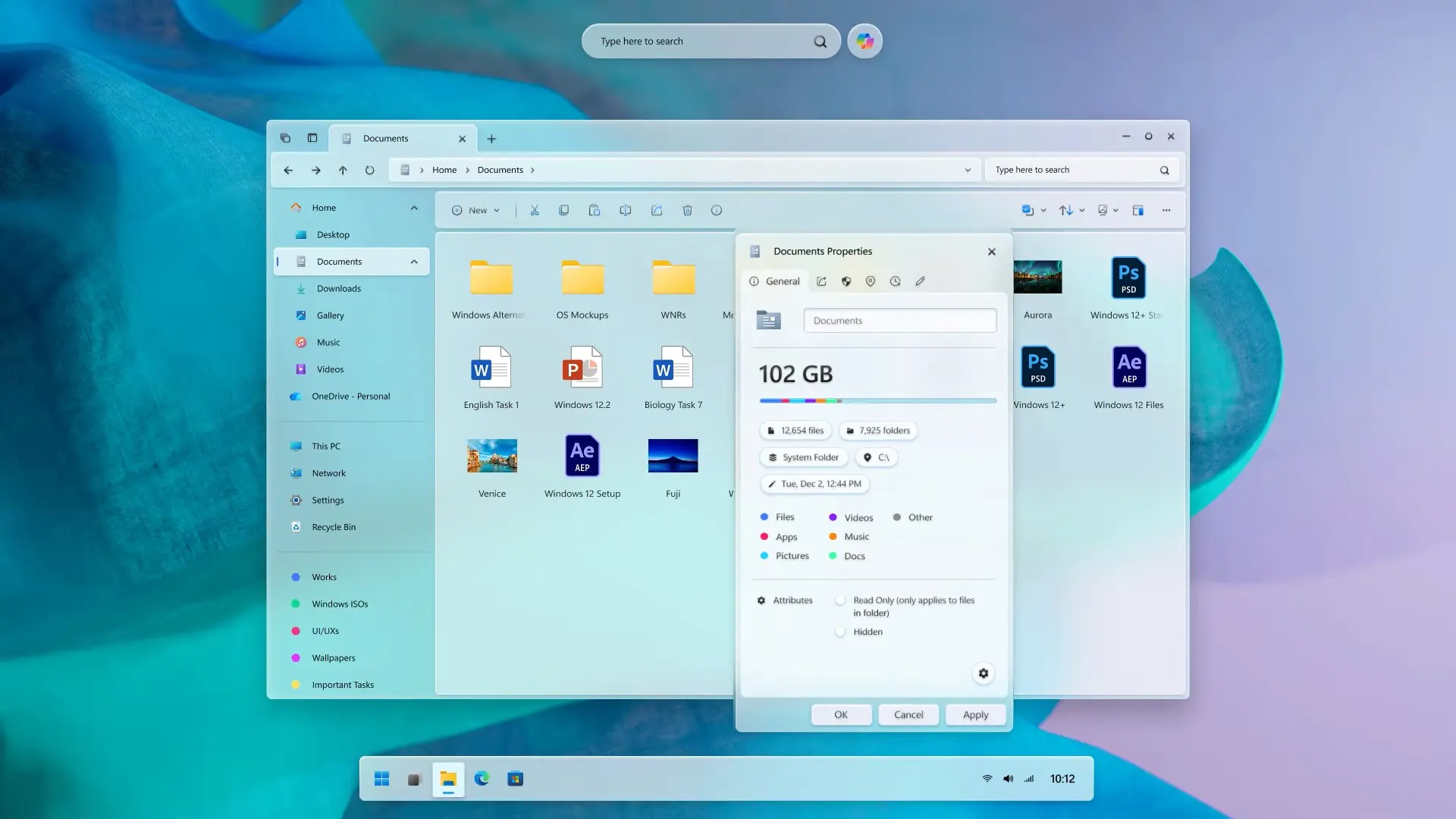Enable the Read Only attribute
This screenshot has width=1456, height=819.
pyautogui.click(x=839, y=599)
